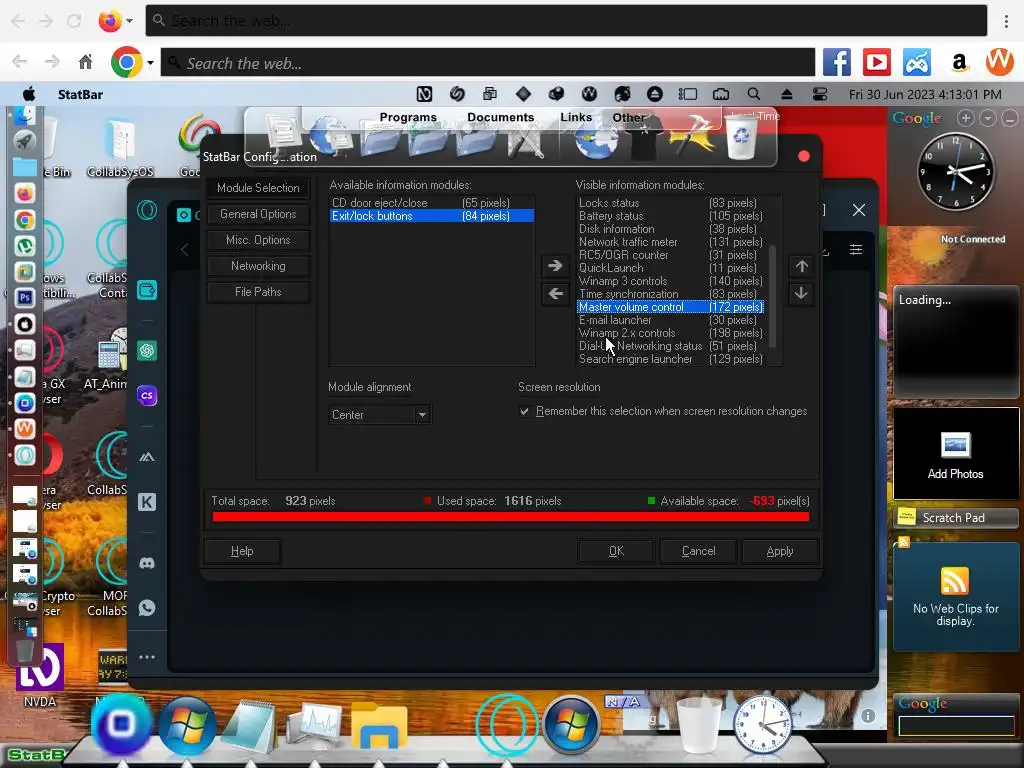Image resolution: width=1024 pixels, height=768 pixels.
Task: Click the analog clock widget
Action: (955, 171)
